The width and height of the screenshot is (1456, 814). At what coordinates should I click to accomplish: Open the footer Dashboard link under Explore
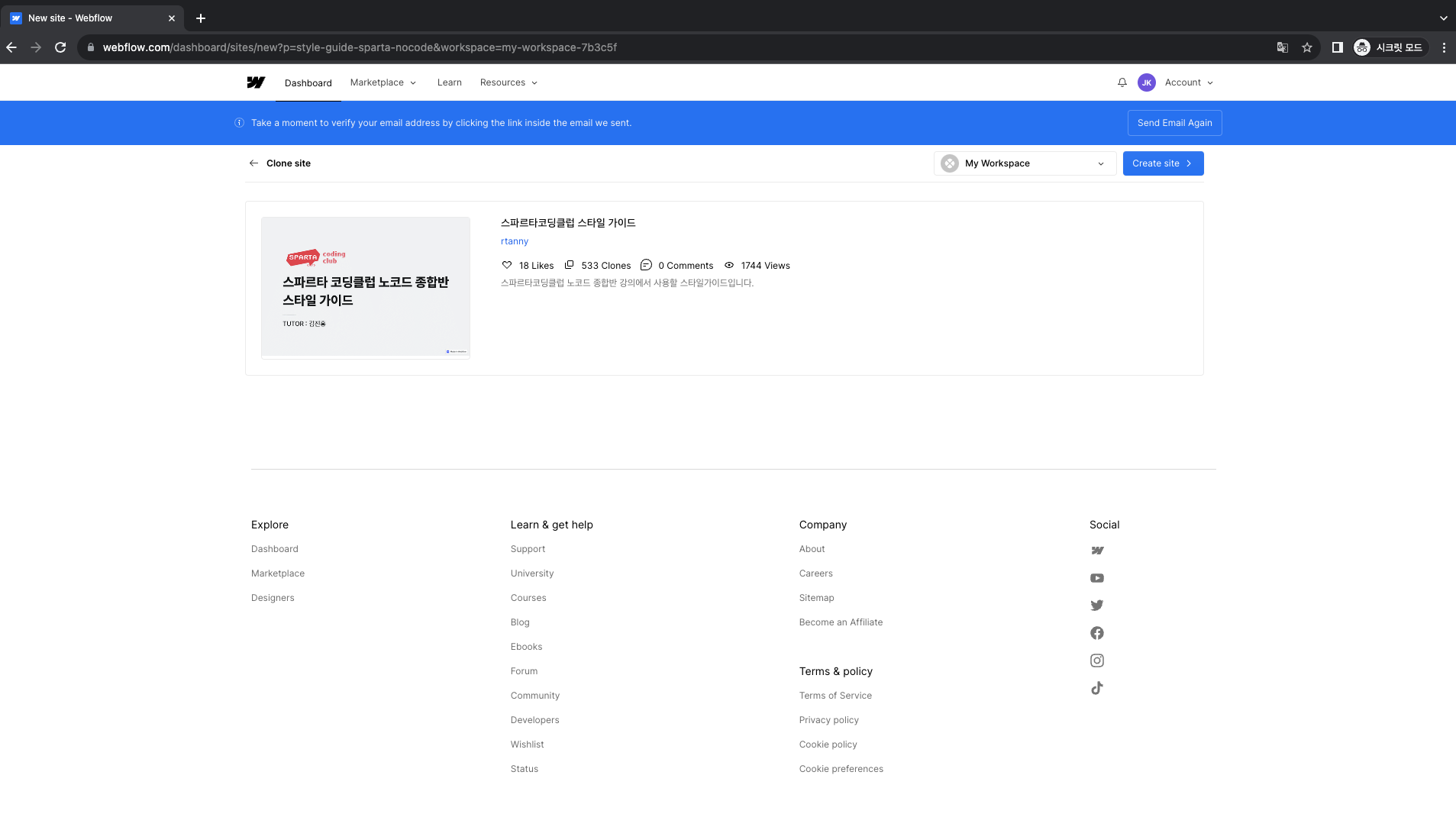[x=275, y=549]
